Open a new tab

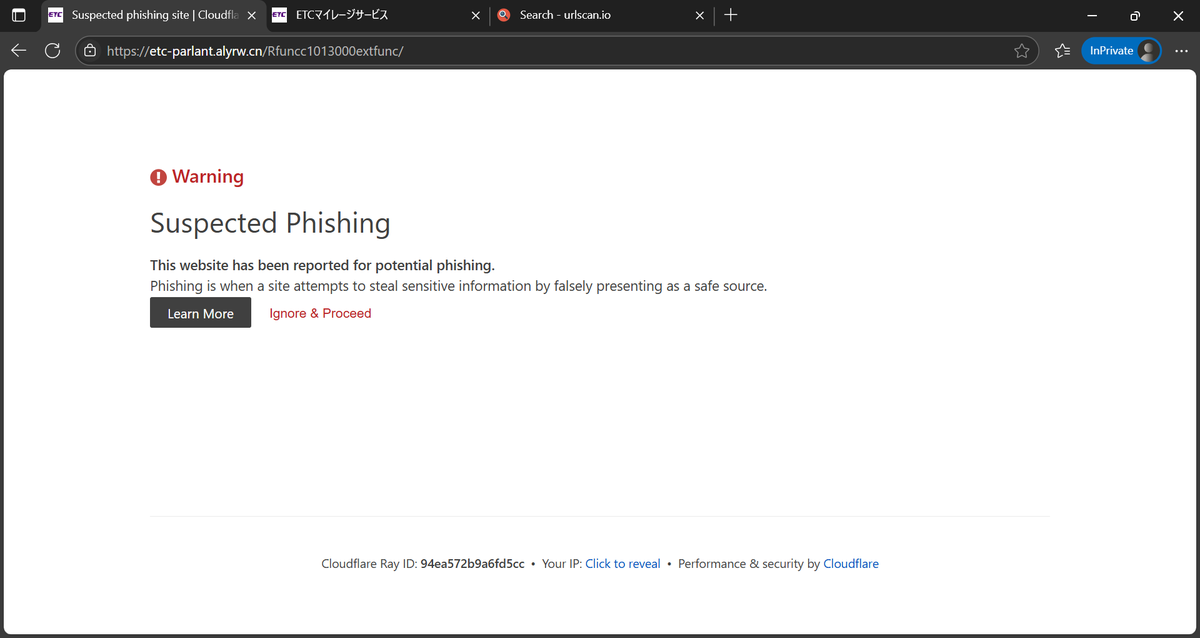pyautogui.click(x=731, y=15)
